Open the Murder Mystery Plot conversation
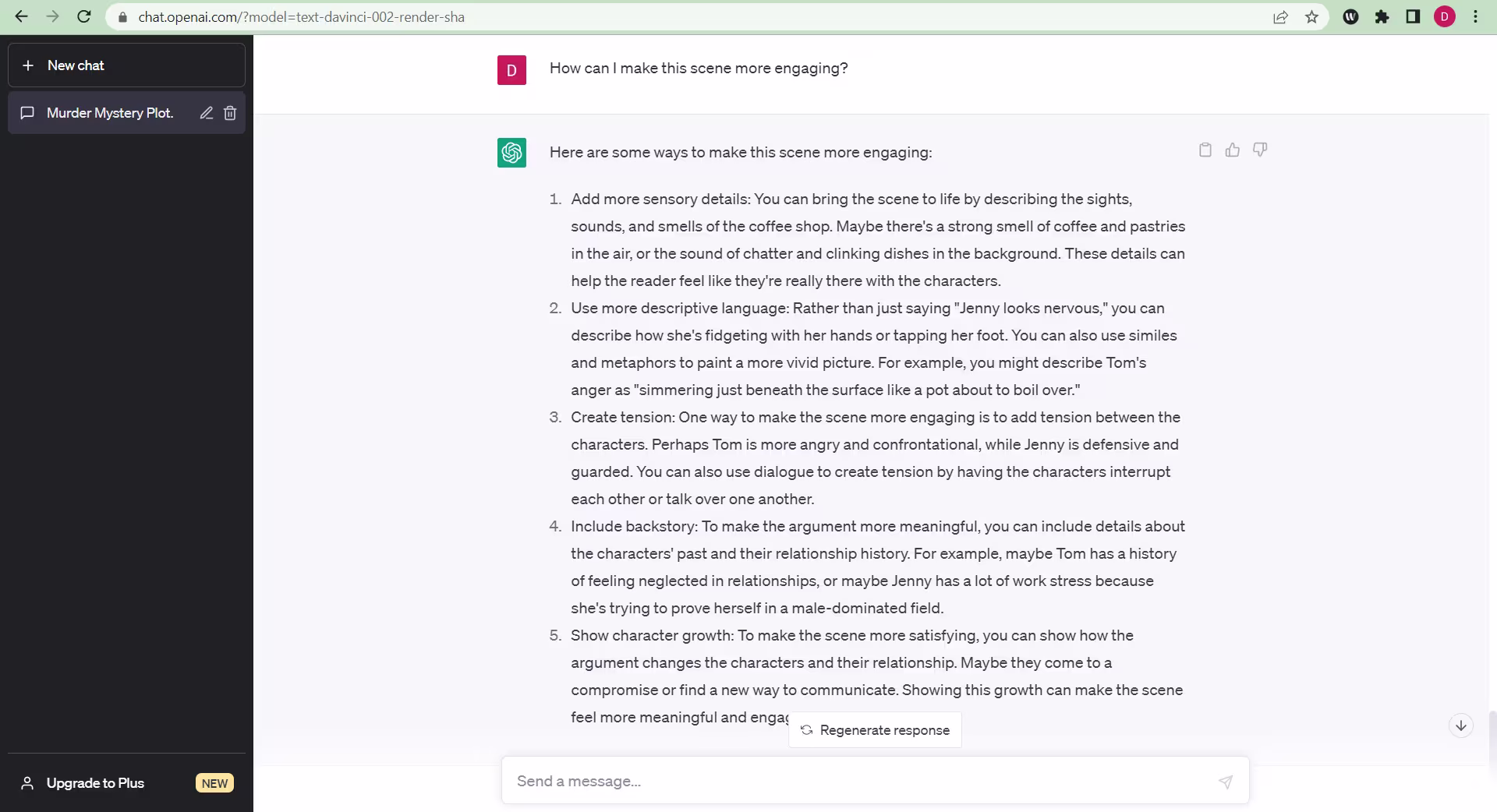 [x=109, y=113]
